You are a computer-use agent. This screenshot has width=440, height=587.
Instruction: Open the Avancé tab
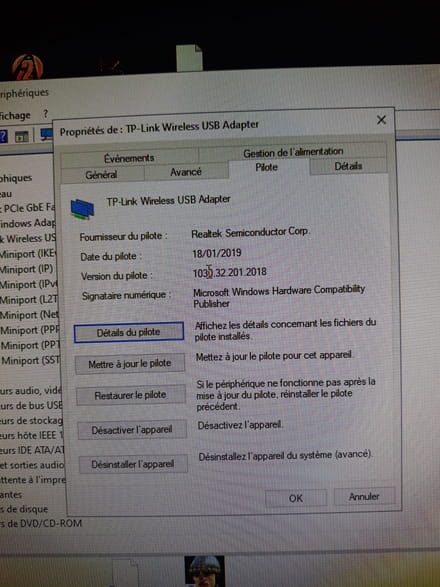(186, 172)
